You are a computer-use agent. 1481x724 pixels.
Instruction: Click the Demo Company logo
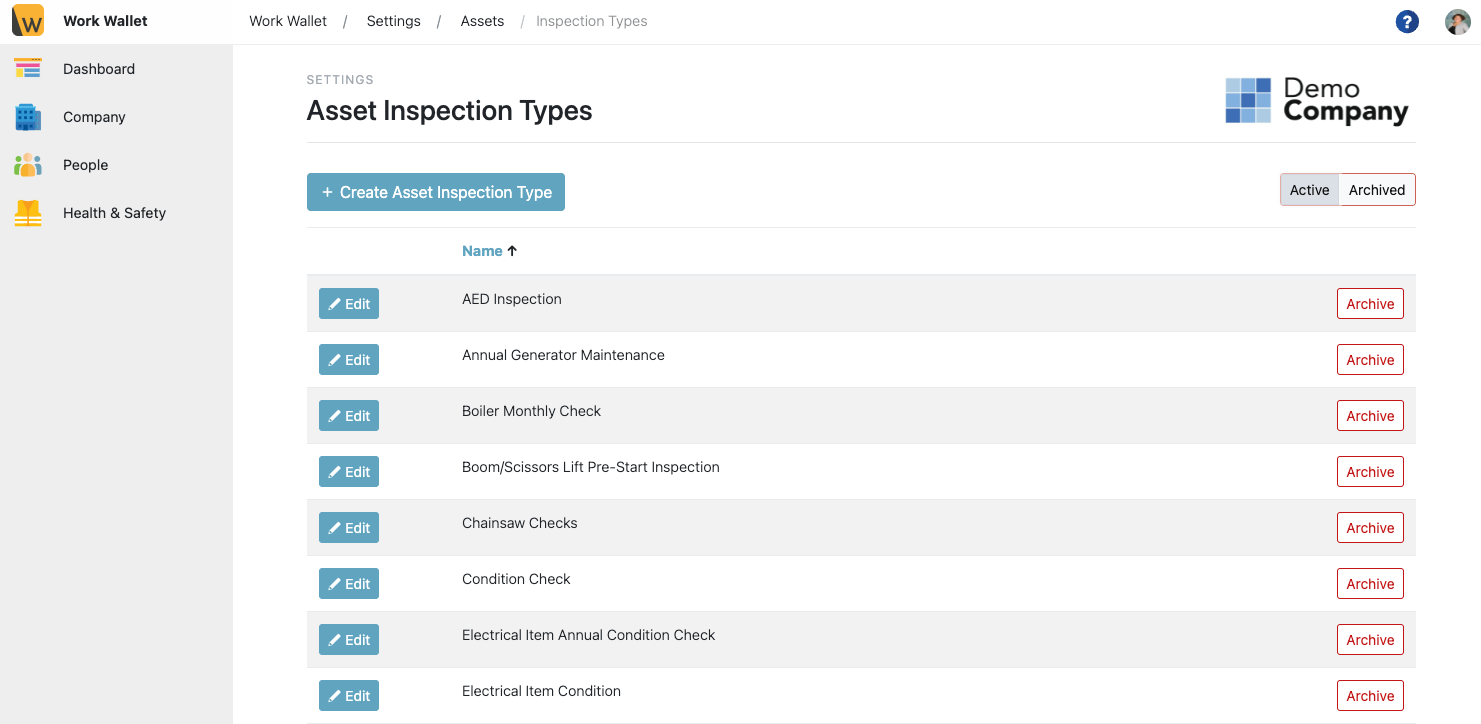point(1316,101)
